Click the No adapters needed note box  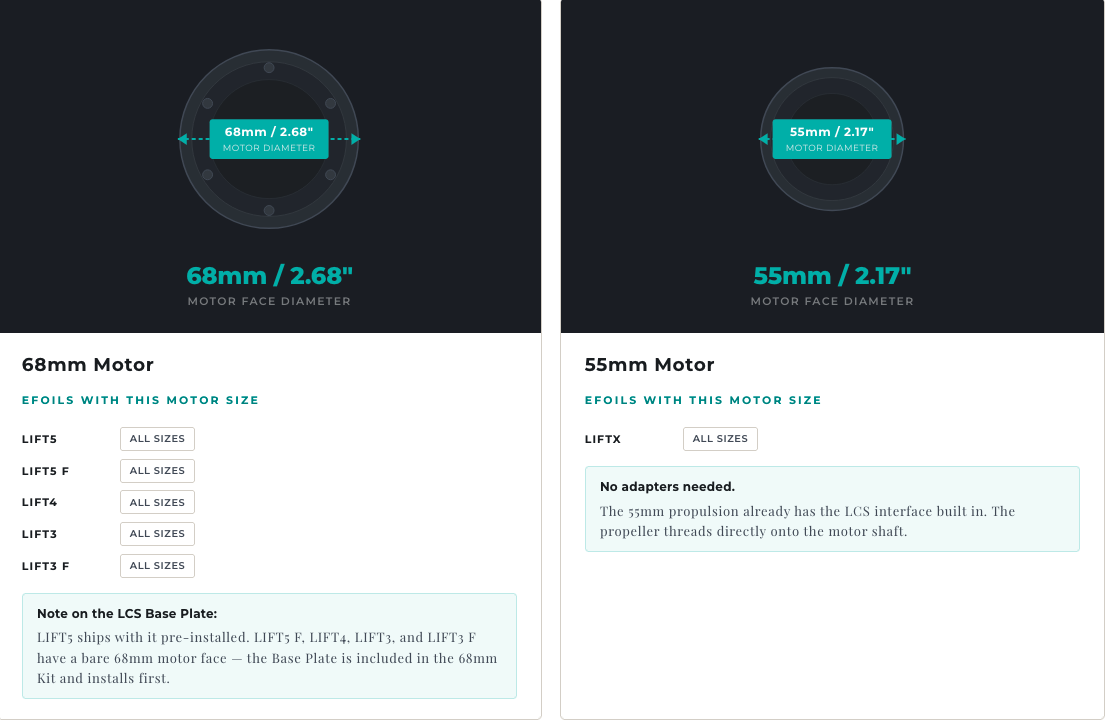click(x=832, y=509)
